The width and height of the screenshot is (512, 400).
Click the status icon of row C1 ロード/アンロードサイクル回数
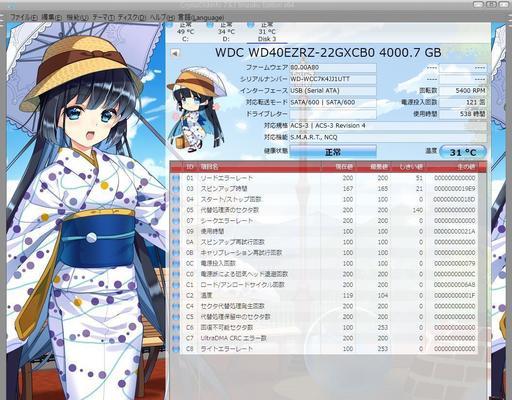coord(176,285)
